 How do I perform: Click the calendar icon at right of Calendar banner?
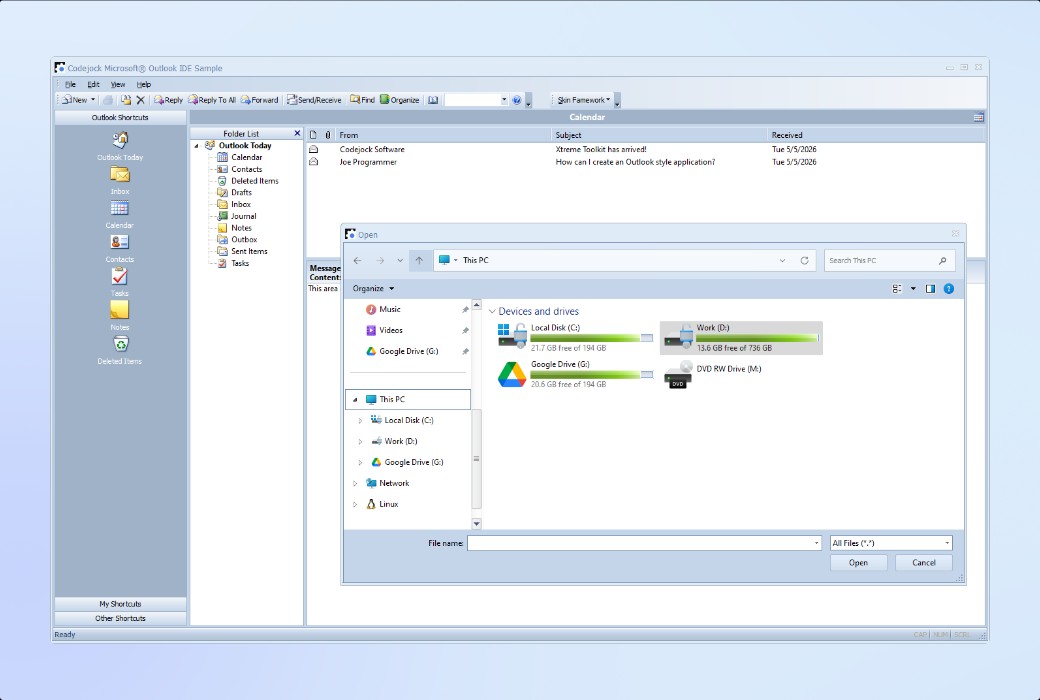(978, 117)
